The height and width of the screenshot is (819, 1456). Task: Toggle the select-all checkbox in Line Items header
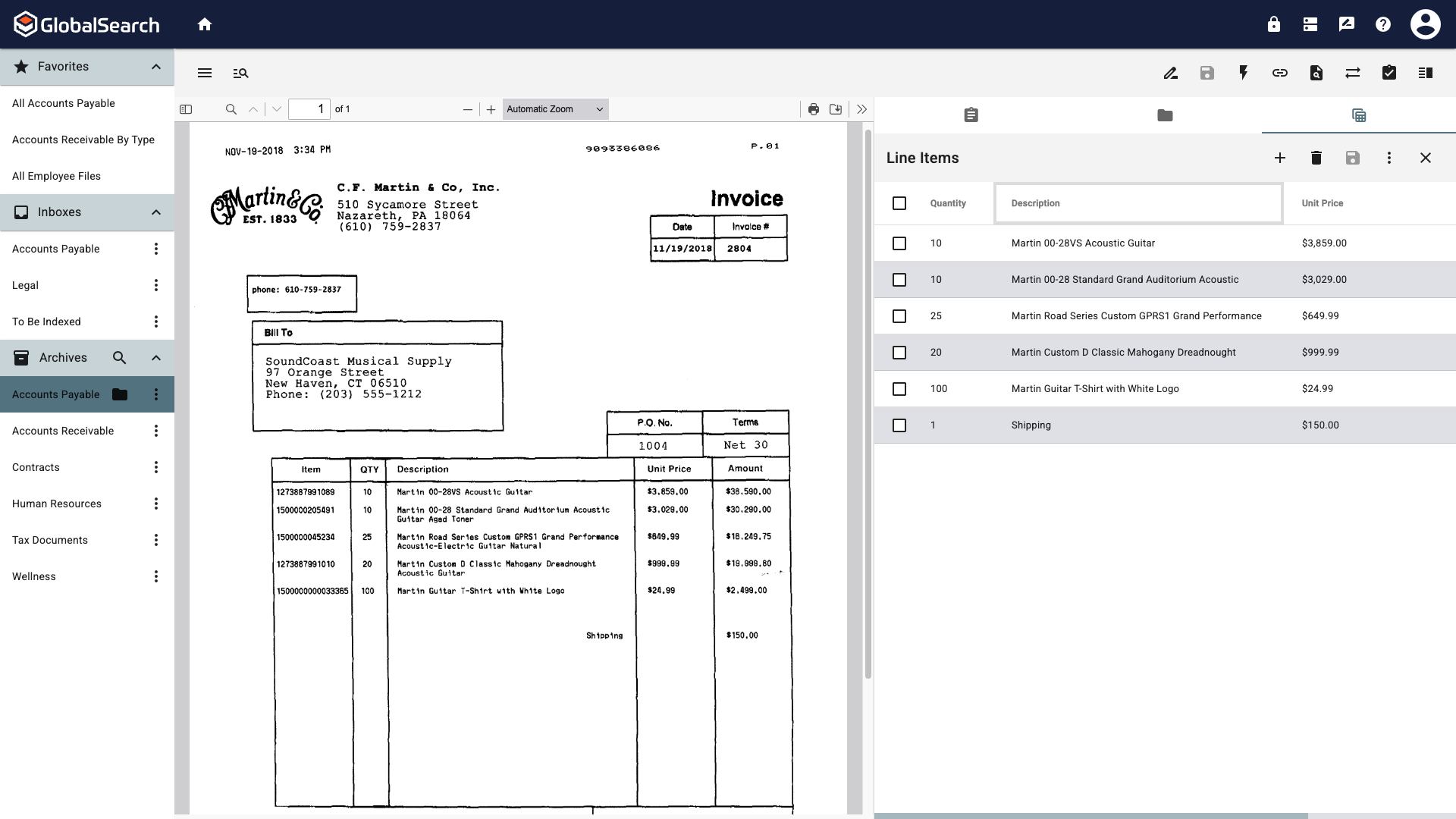899,203
